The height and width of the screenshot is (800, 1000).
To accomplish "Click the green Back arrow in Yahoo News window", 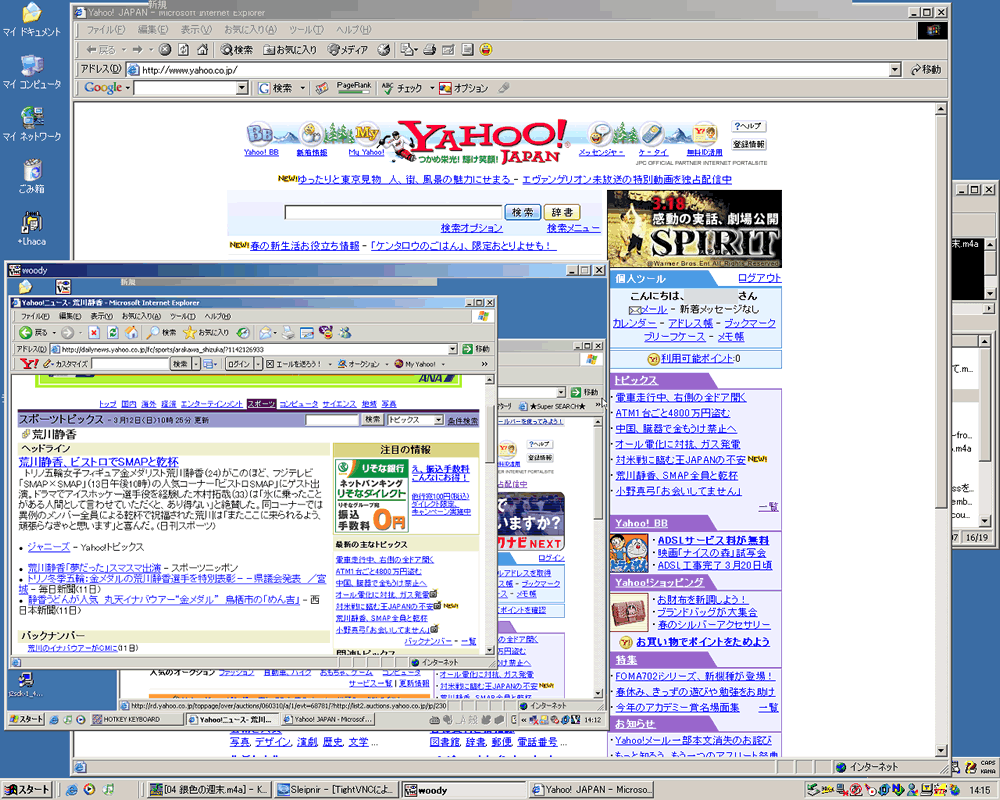I will 26,332.
